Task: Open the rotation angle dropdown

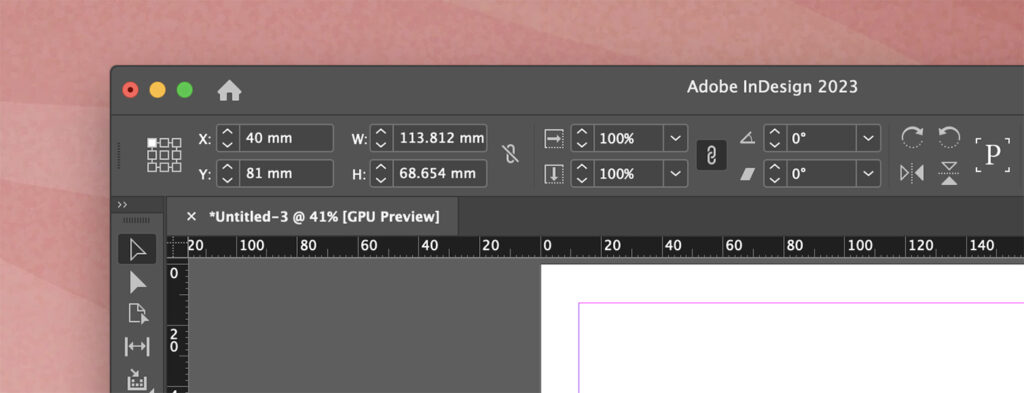Action: point(868,138)
